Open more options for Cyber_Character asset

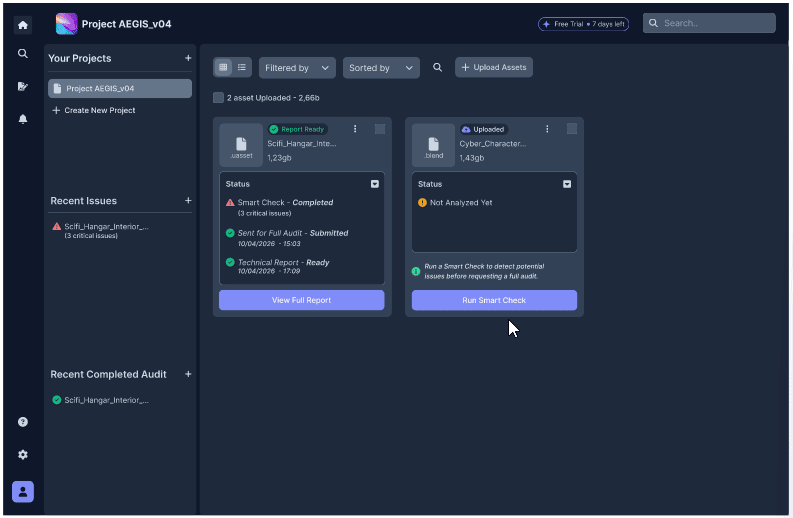pos(547,129)
